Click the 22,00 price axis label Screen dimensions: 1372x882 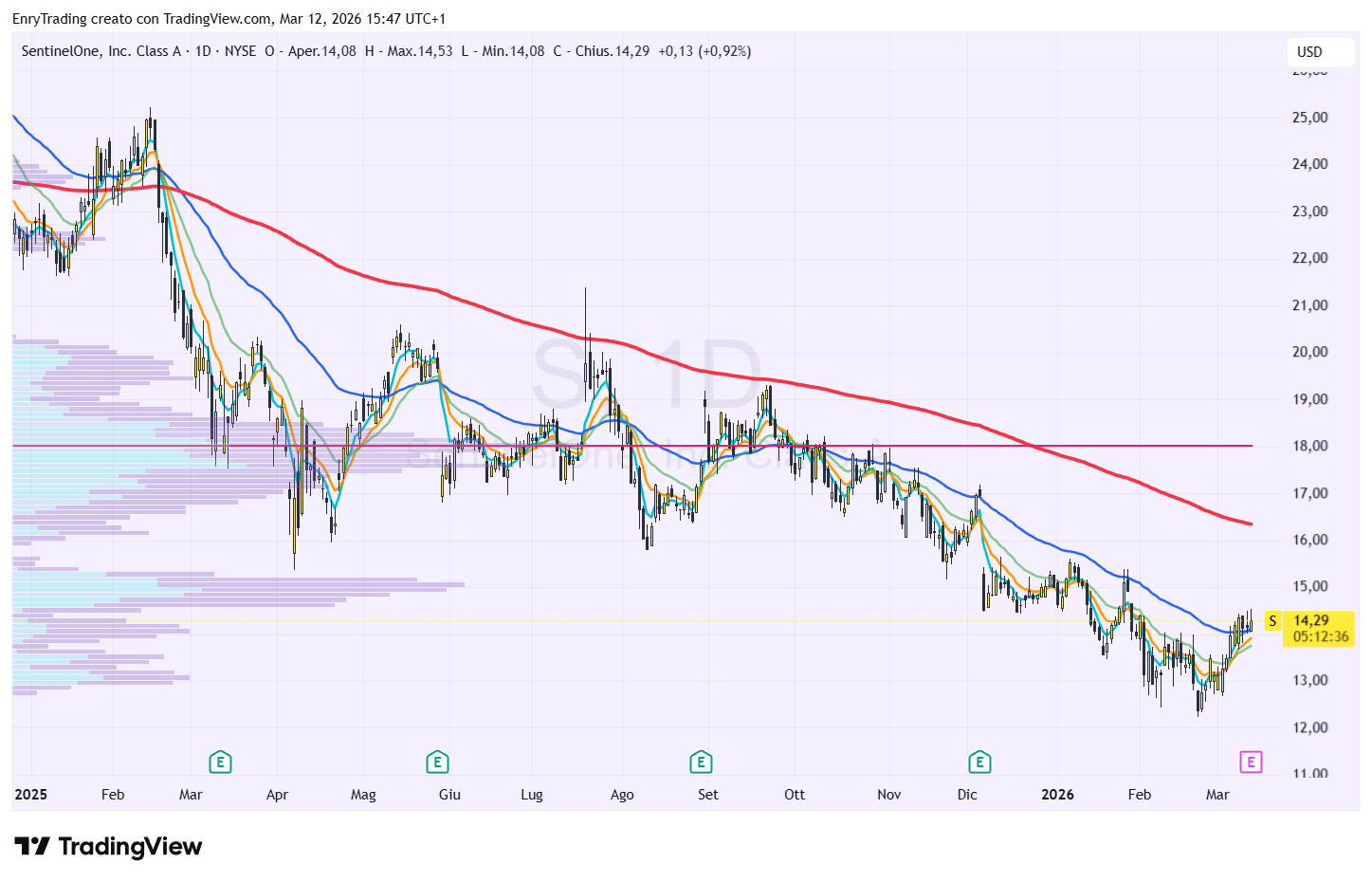coord(1310,258)
